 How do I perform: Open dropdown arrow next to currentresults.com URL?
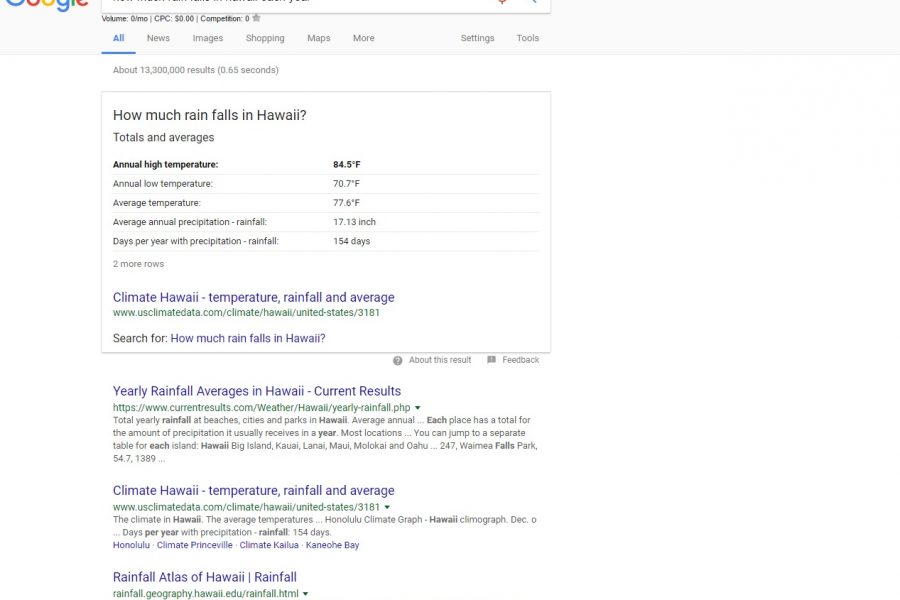(x=417, y=408)
